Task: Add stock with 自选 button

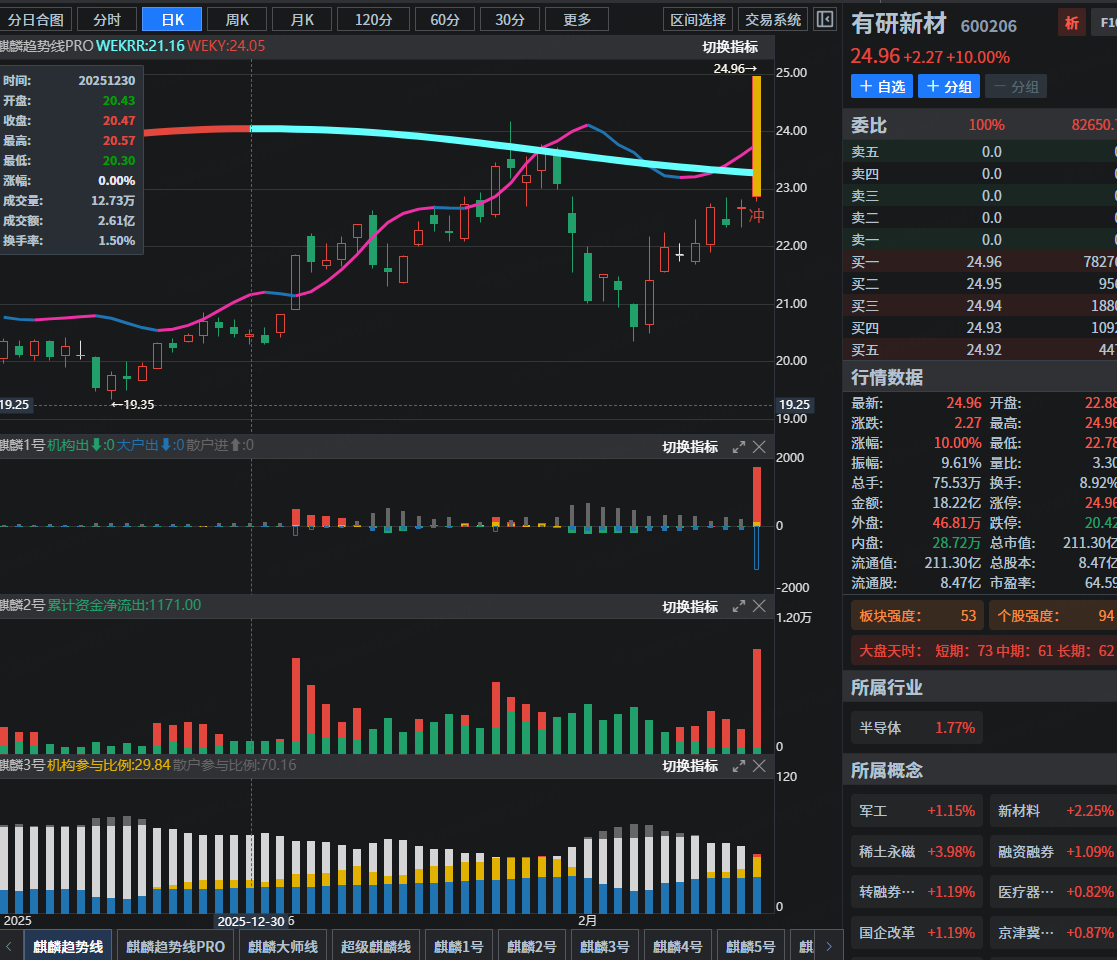Action: [881, 87]
